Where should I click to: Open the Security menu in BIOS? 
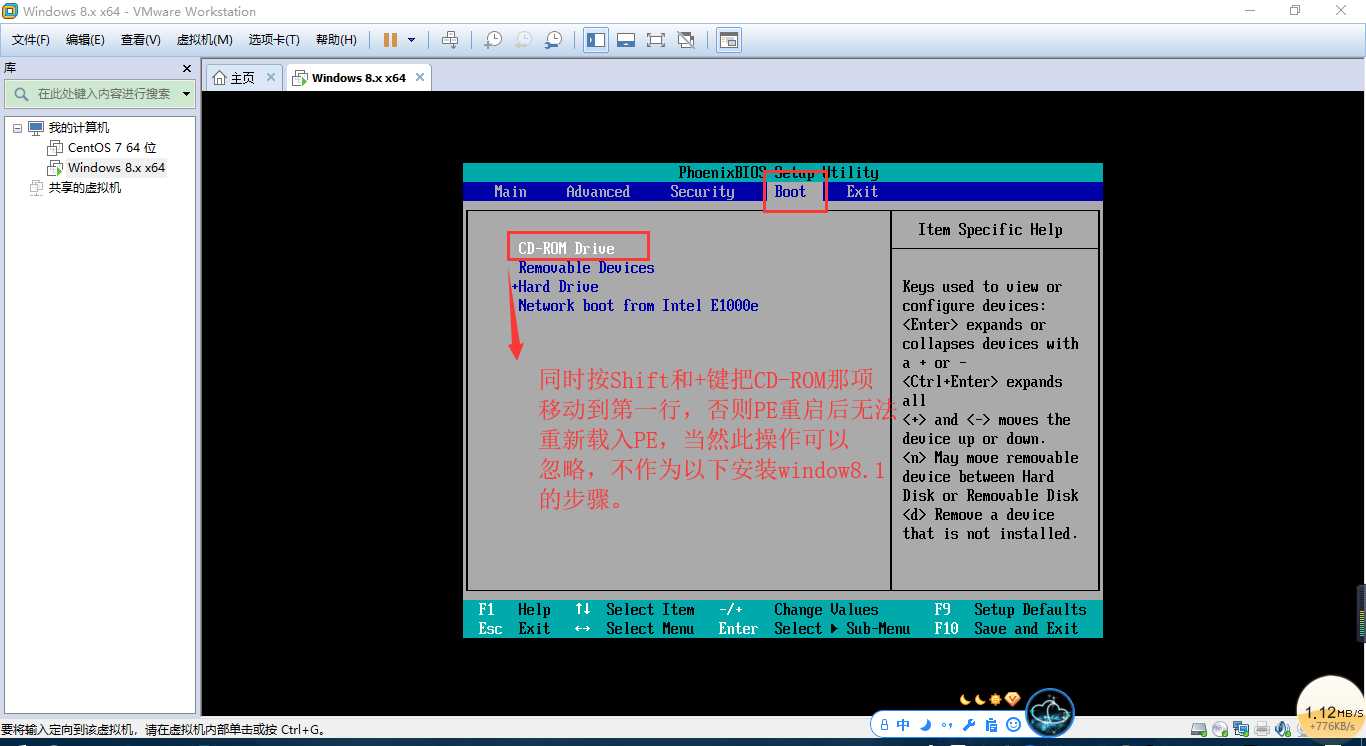click(702, 192)
